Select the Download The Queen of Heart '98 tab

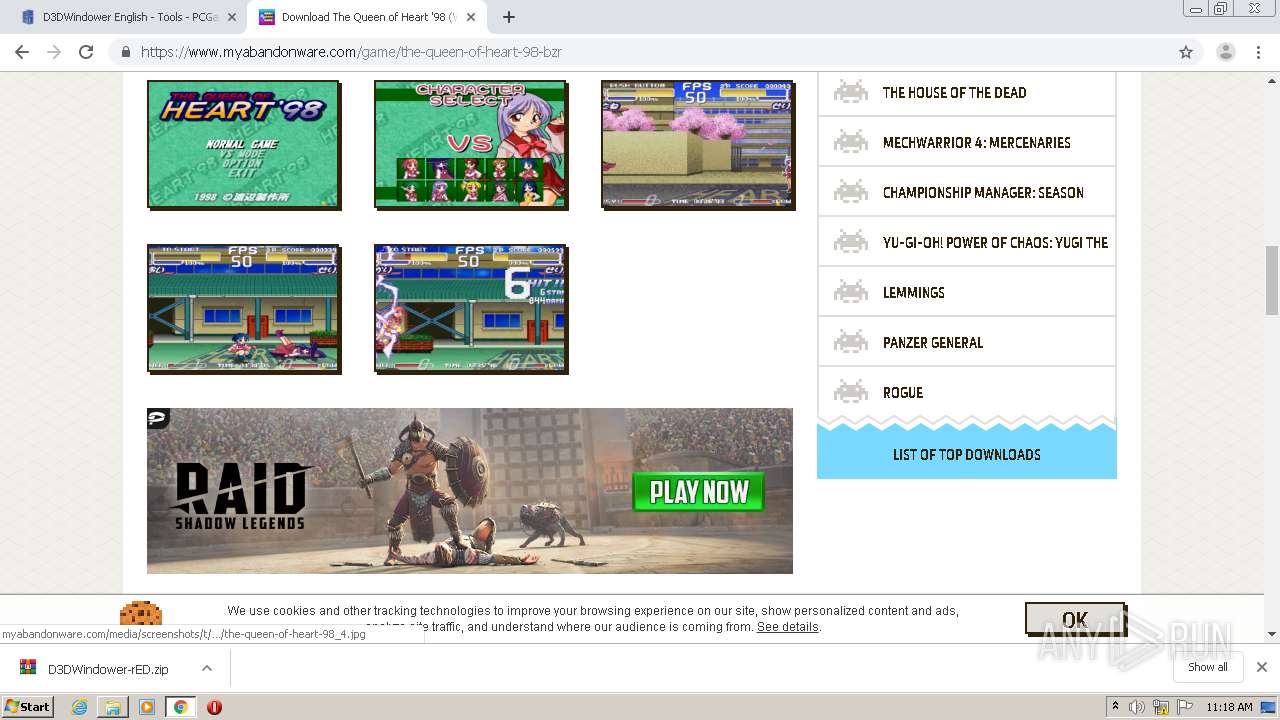[366, 17]
